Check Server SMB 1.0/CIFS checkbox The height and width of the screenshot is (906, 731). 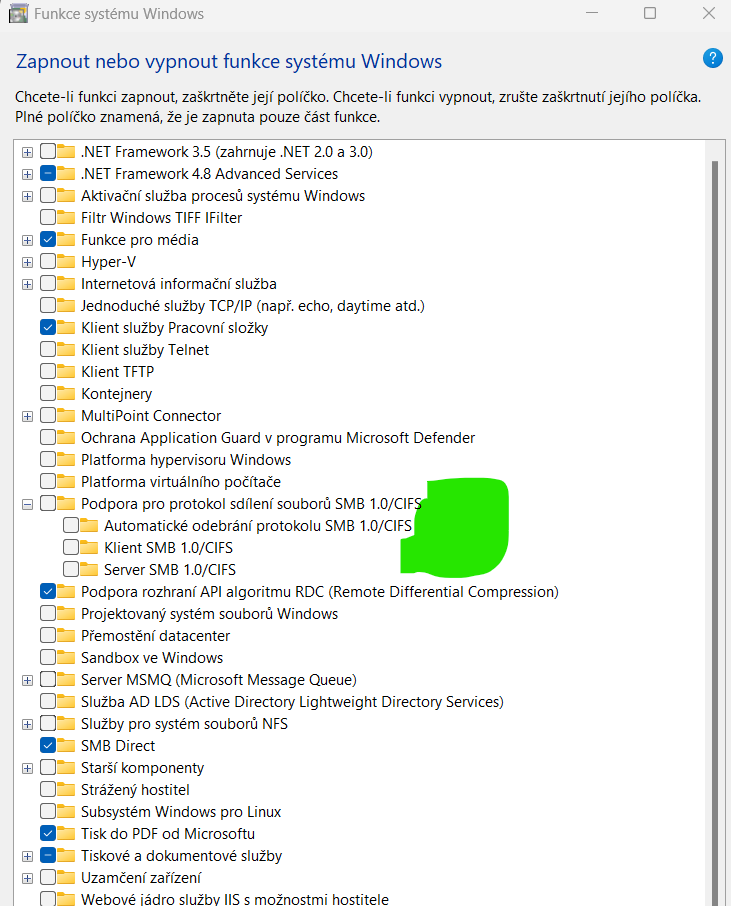click(x=71, y=569)
